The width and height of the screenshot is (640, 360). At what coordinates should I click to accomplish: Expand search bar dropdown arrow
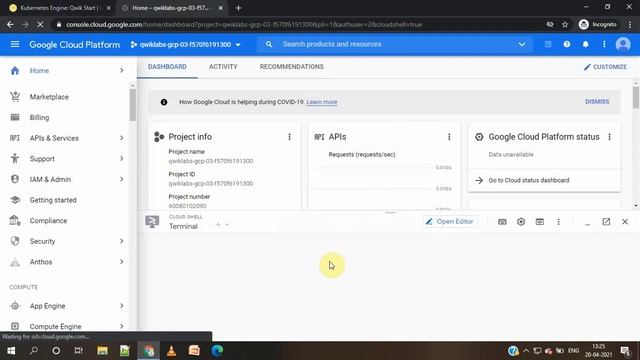pyautogui.click(x=522, y=44)
